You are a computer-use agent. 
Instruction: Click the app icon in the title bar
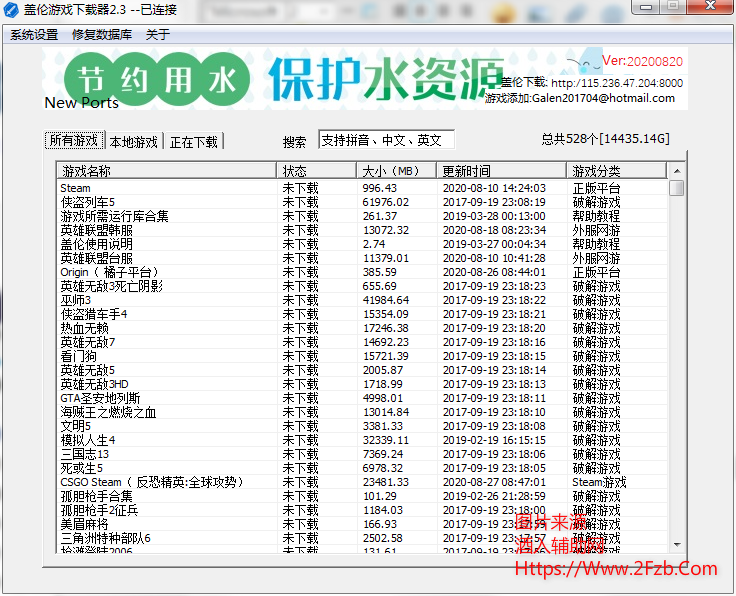point(11,10)
